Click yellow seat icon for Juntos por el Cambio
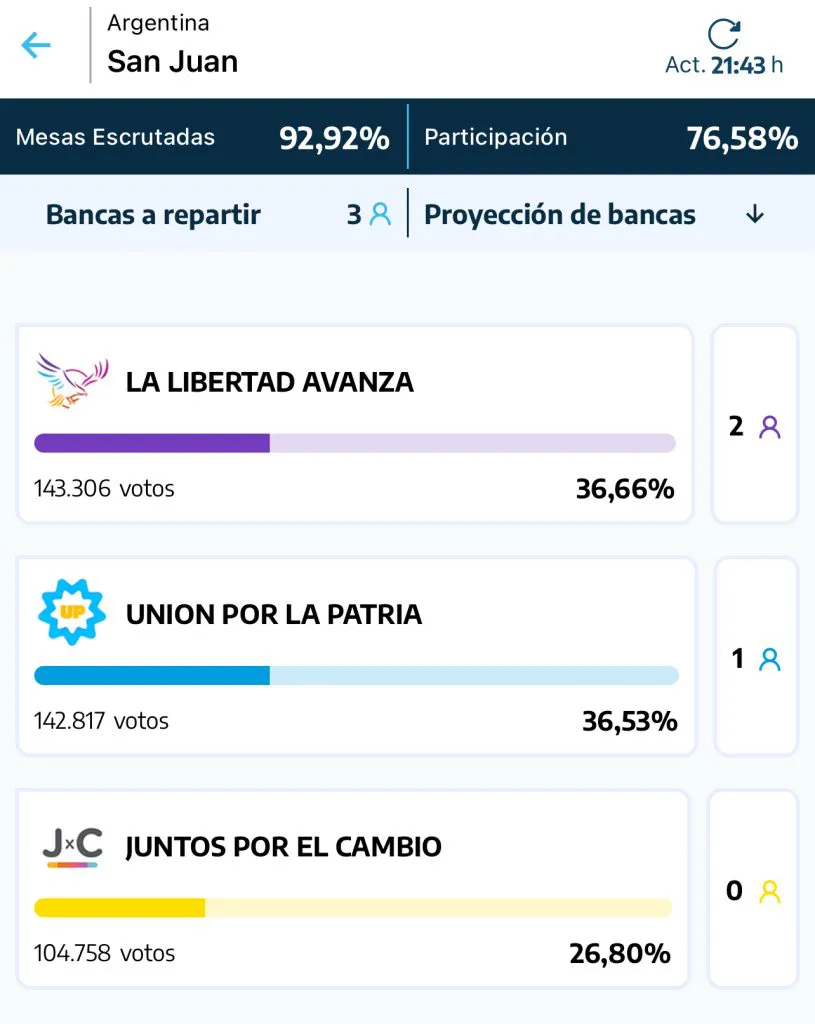The height and width of the screenshot is (1024, 815). pyautogui.click(x=769, y=891)
